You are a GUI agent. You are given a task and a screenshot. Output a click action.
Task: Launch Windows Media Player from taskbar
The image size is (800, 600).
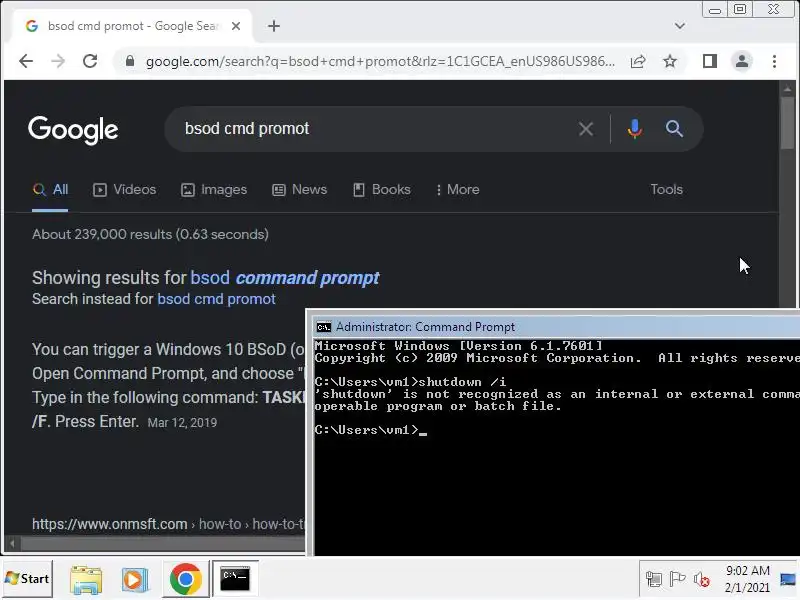click(135, 580)
